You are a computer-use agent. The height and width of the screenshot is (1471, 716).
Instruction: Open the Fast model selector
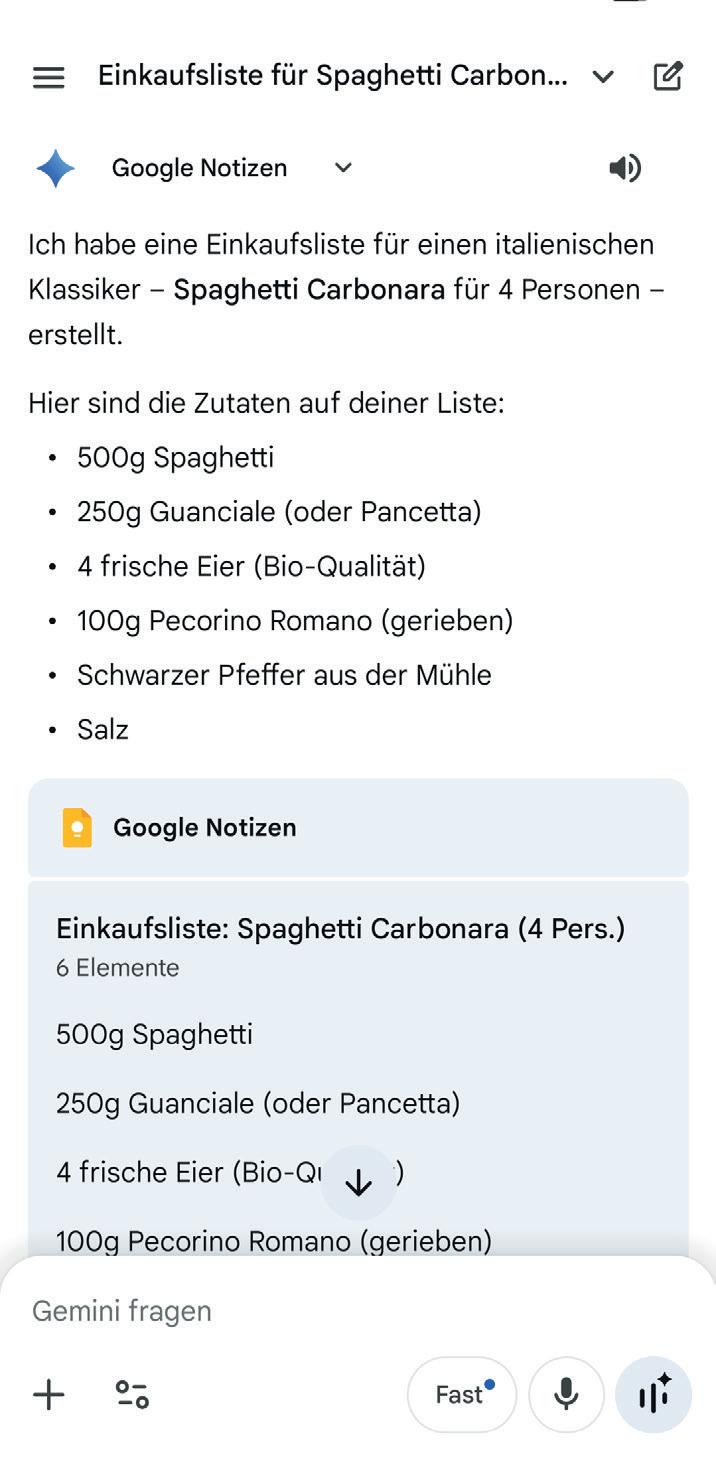(461, 1394)
